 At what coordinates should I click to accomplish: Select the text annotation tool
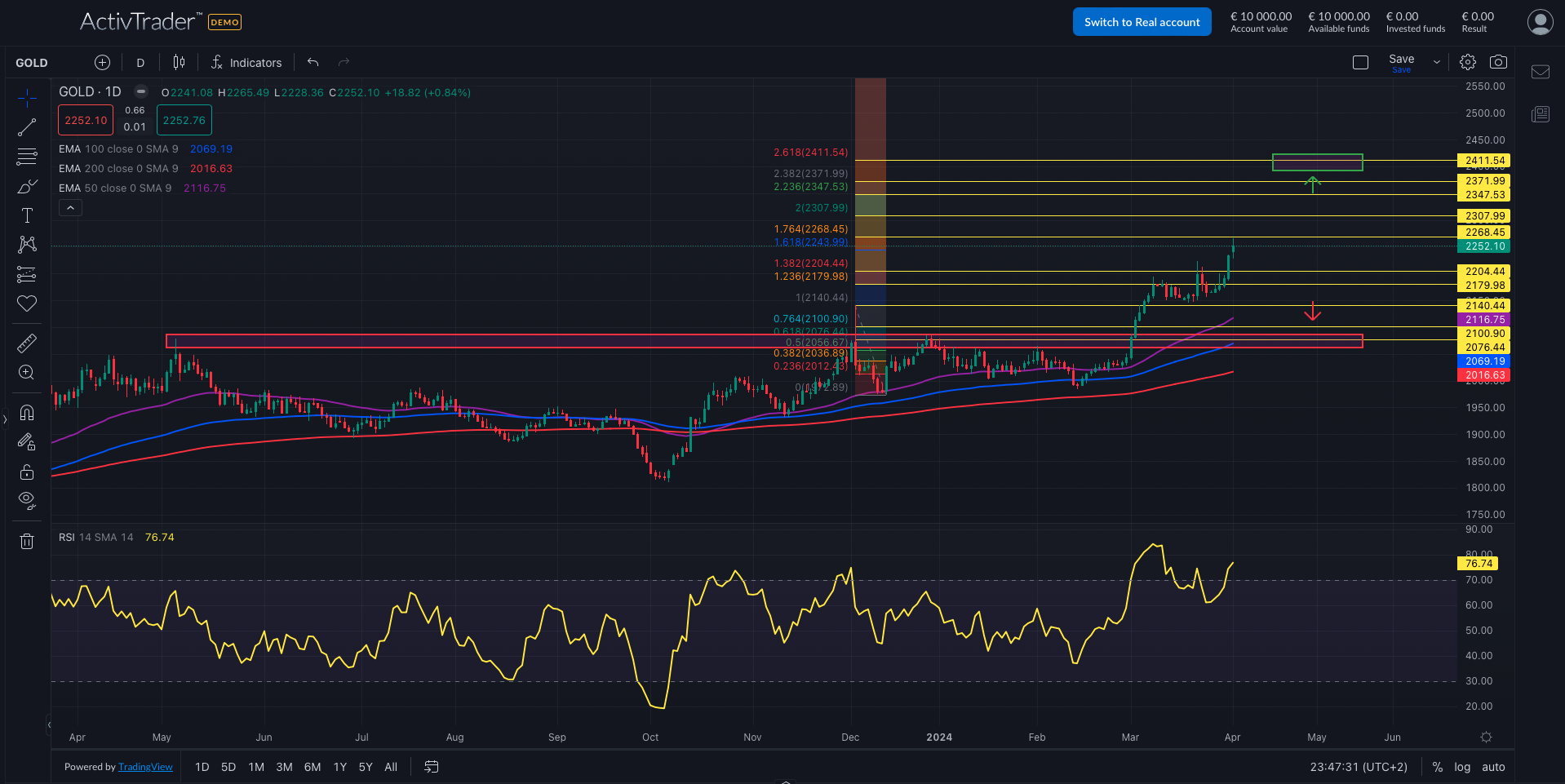point(27,215)
